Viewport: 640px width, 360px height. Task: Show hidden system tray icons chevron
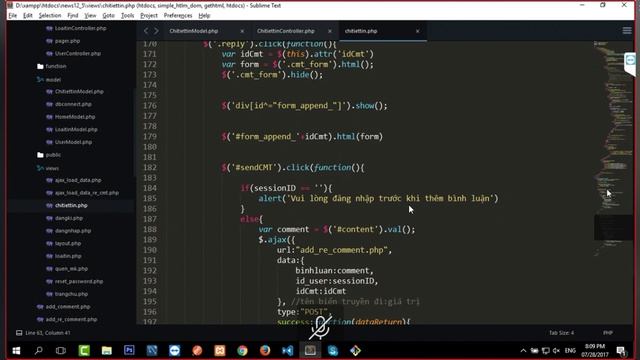523,351
